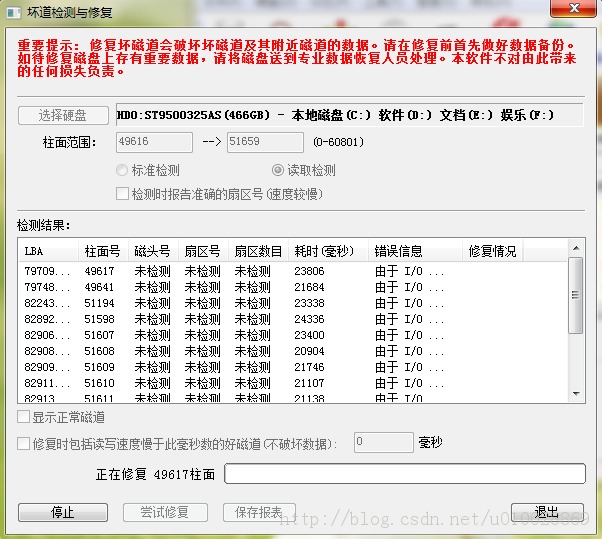Click the 修复情况 column header
Viewport: 602px width, 539px height.
tap(493, 251)
